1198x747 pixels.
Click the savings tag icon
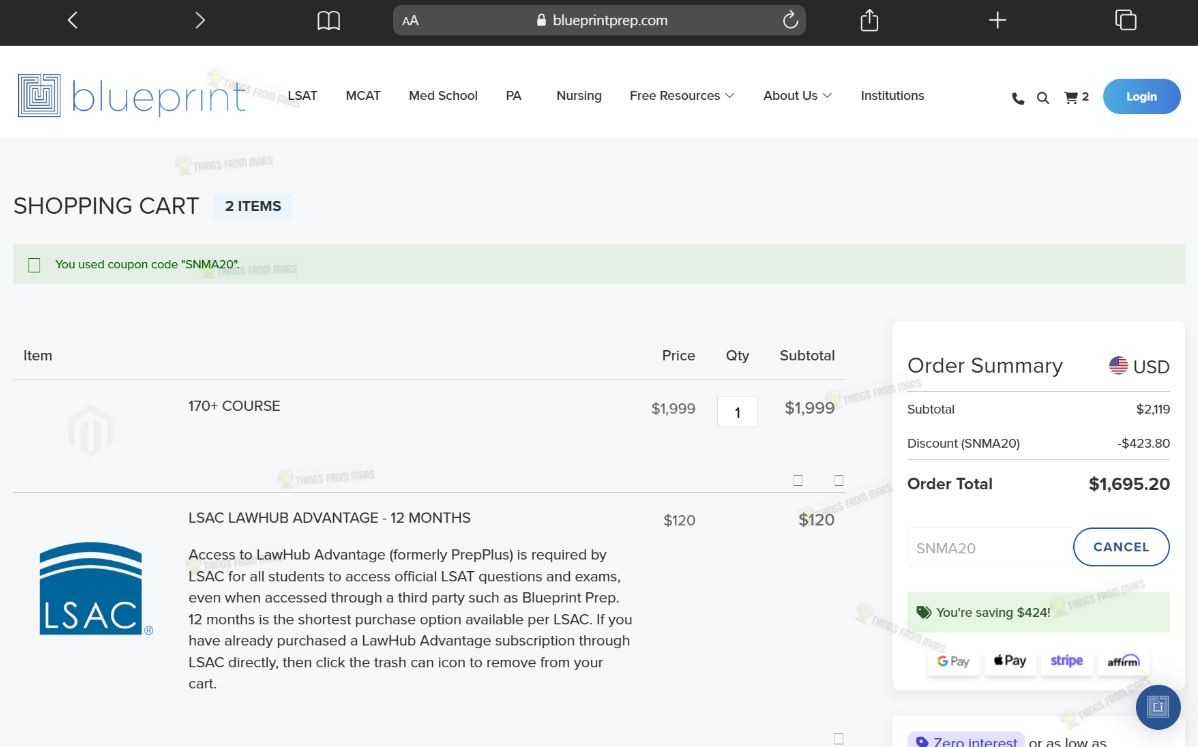[924, 612]
